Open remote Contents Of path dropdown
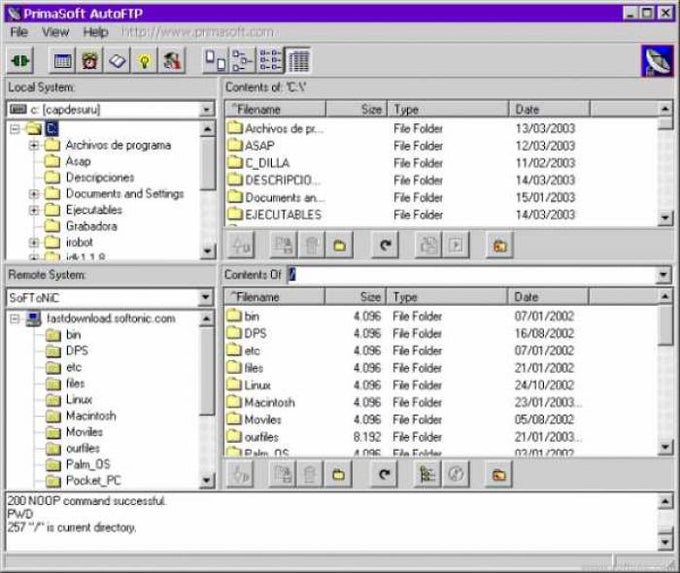Viewport: 680px width, 573px height. pos(663,275)
